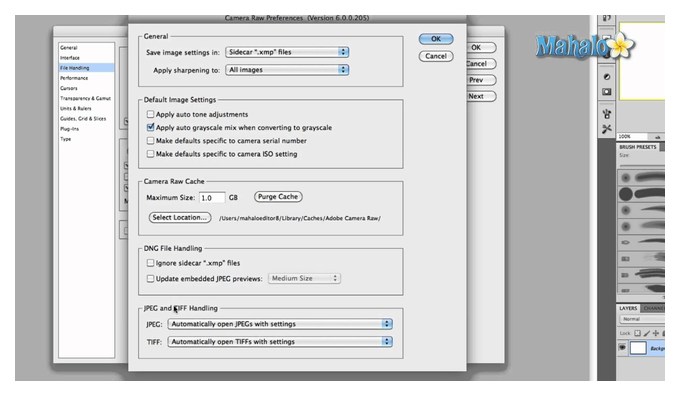Click the Maximum Size cache field
This screenshot has width=680, height=396.
(212, 197)
